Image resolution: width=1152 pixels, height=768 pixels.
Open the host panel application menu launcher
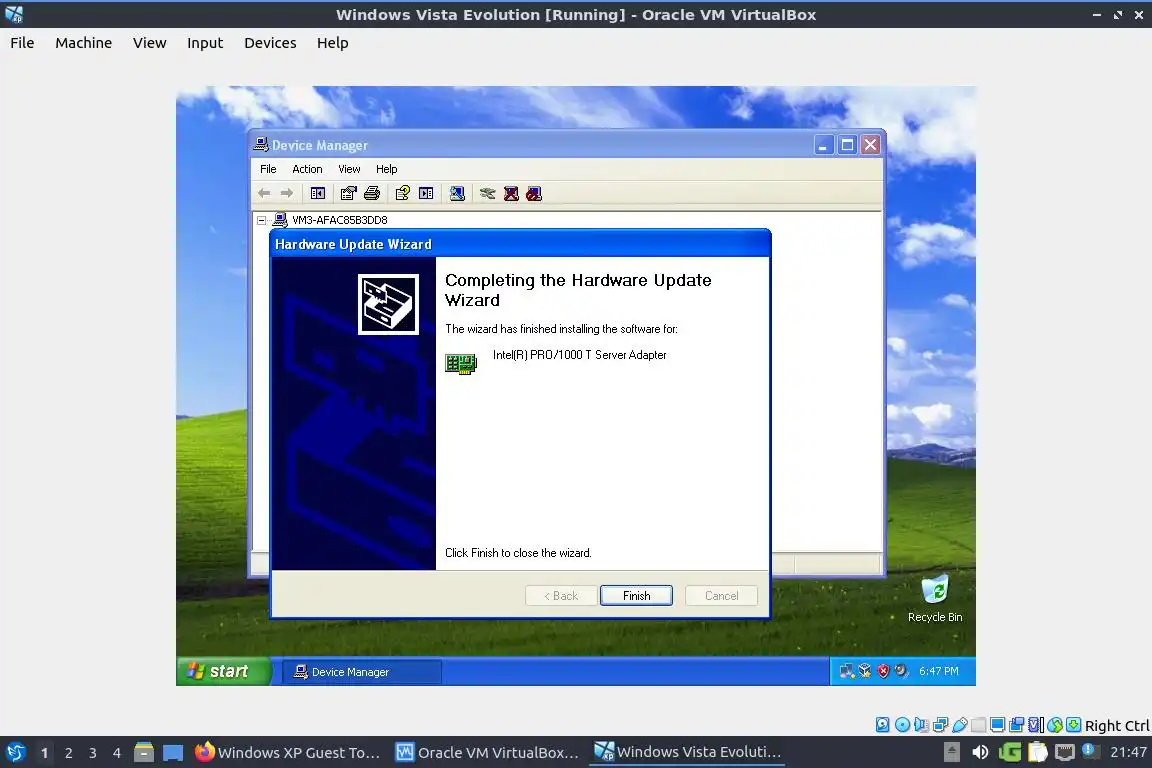tap(15, 752)
